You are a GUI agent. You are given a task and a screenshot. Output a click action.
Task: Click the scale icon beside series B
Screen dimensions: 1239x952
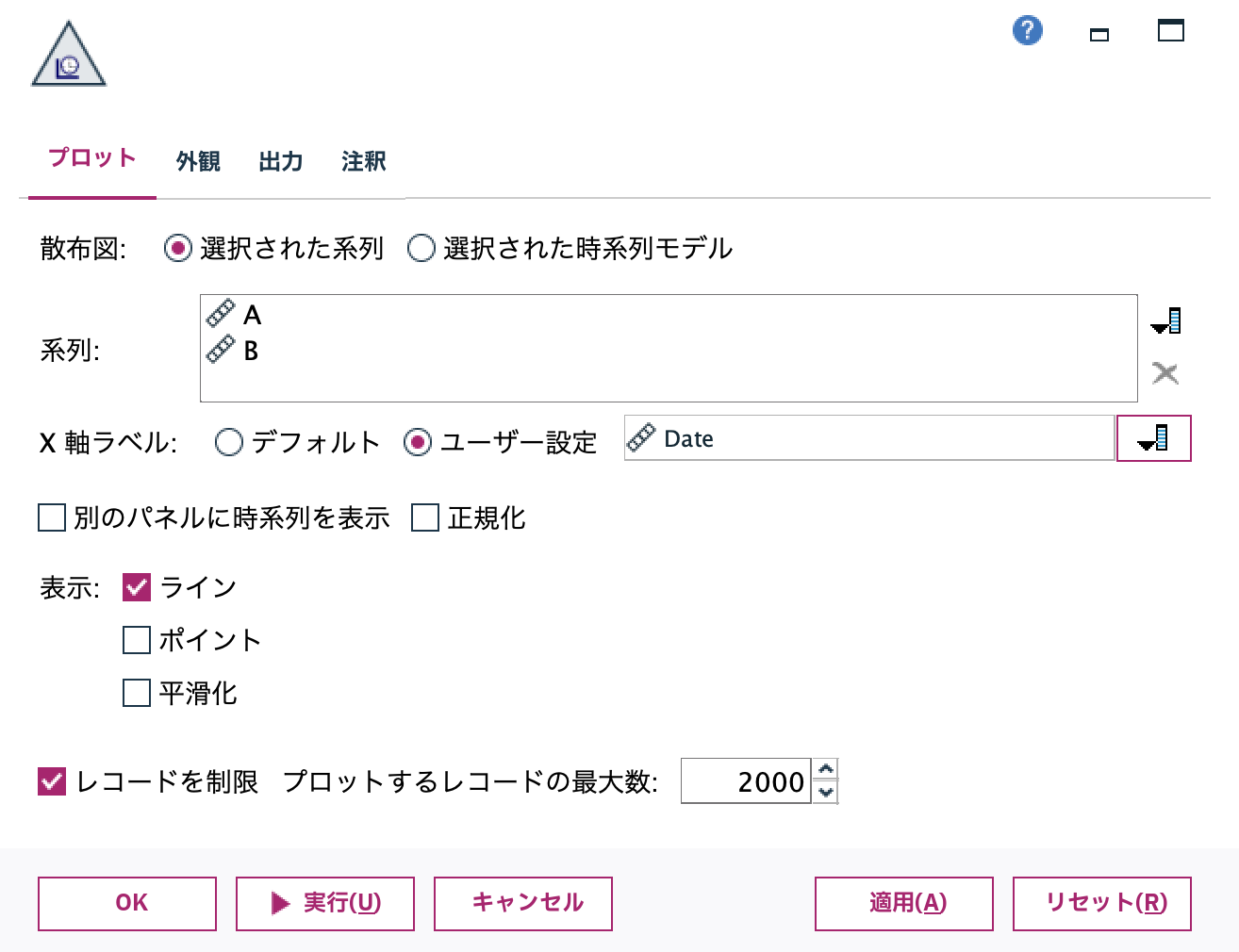coord(219,348)
